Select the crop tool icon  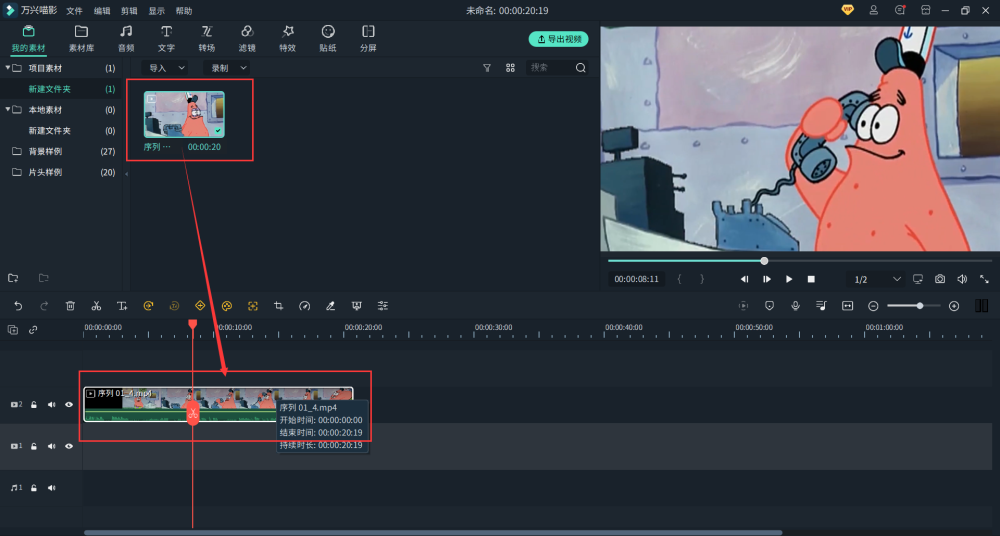coord(279,306)
